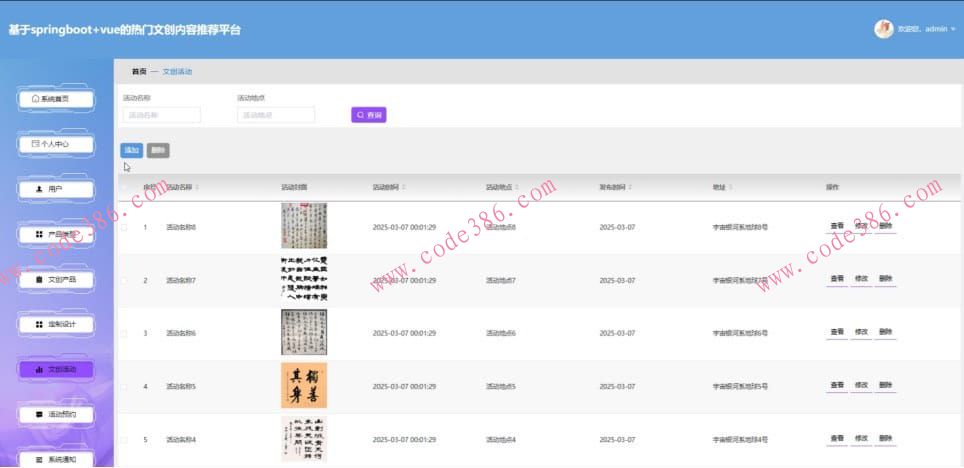Sort by the 活动地点 column sort arrows
Screen dimensions: 964x468
517,187
